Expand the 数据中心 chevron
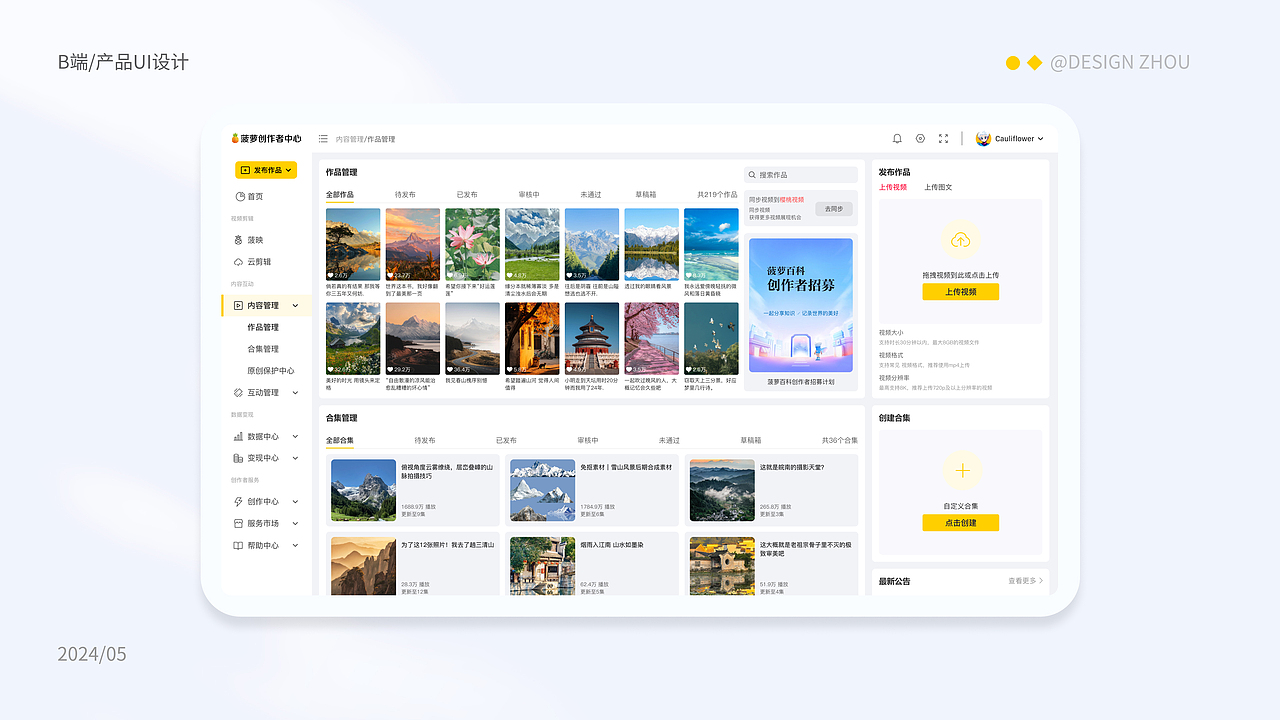 click(295, 437)
